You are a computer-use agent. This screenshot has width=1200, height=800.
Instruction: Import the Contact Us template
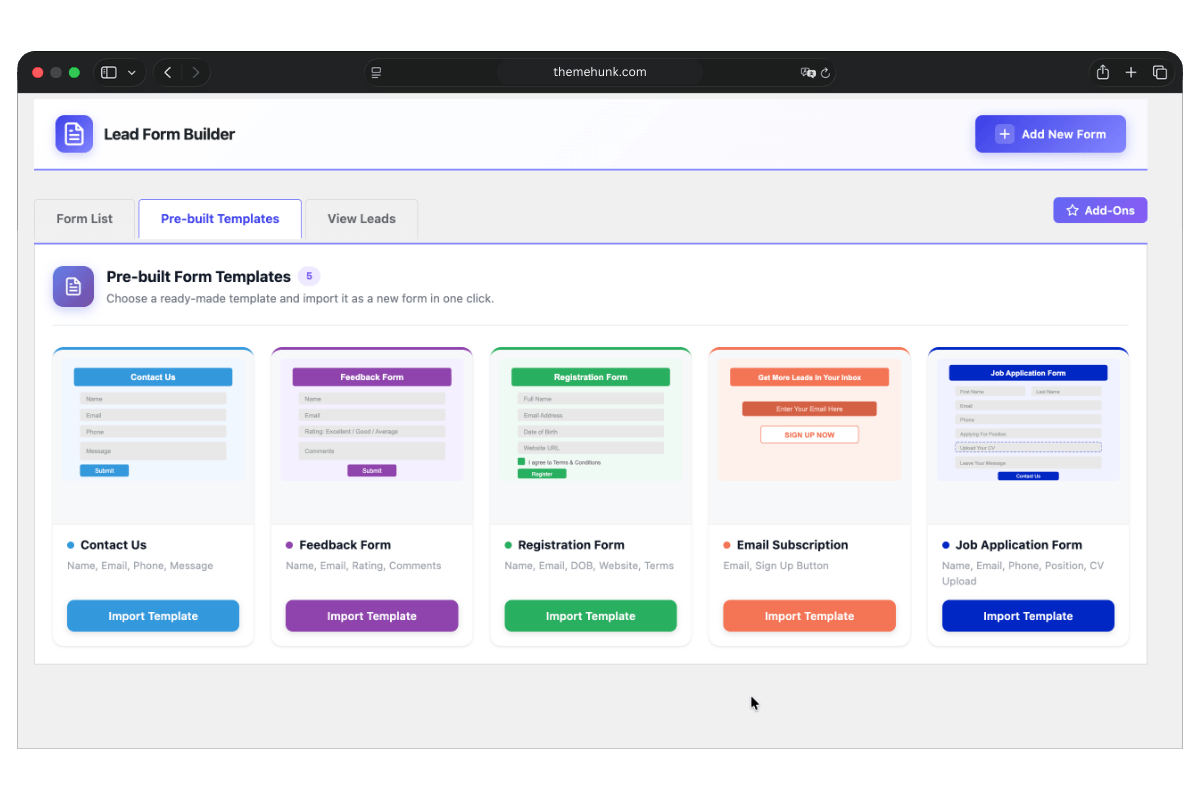coord(153,616)
